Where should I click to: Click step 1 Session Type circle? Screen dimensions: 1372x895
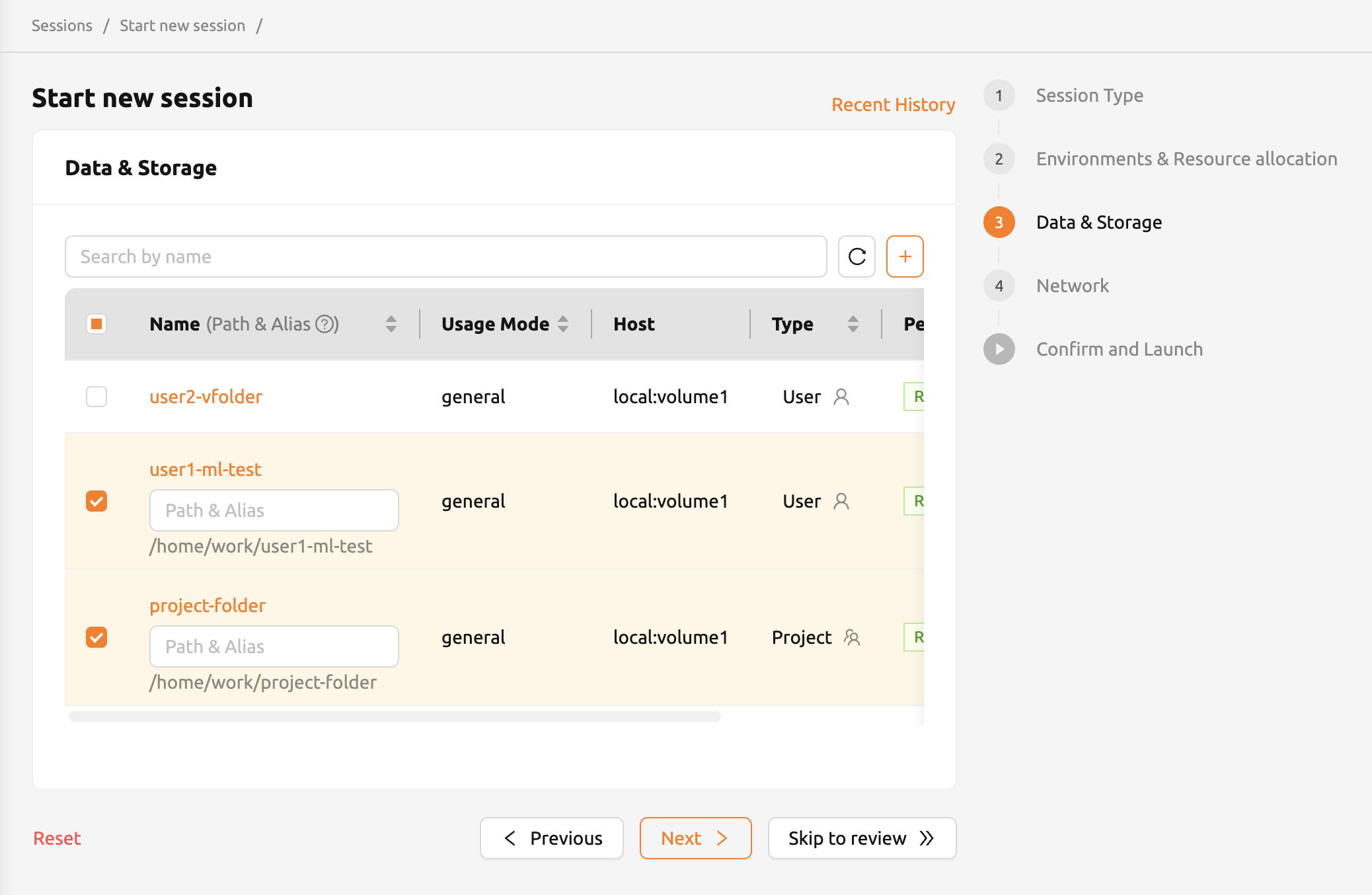pos(999,95)
